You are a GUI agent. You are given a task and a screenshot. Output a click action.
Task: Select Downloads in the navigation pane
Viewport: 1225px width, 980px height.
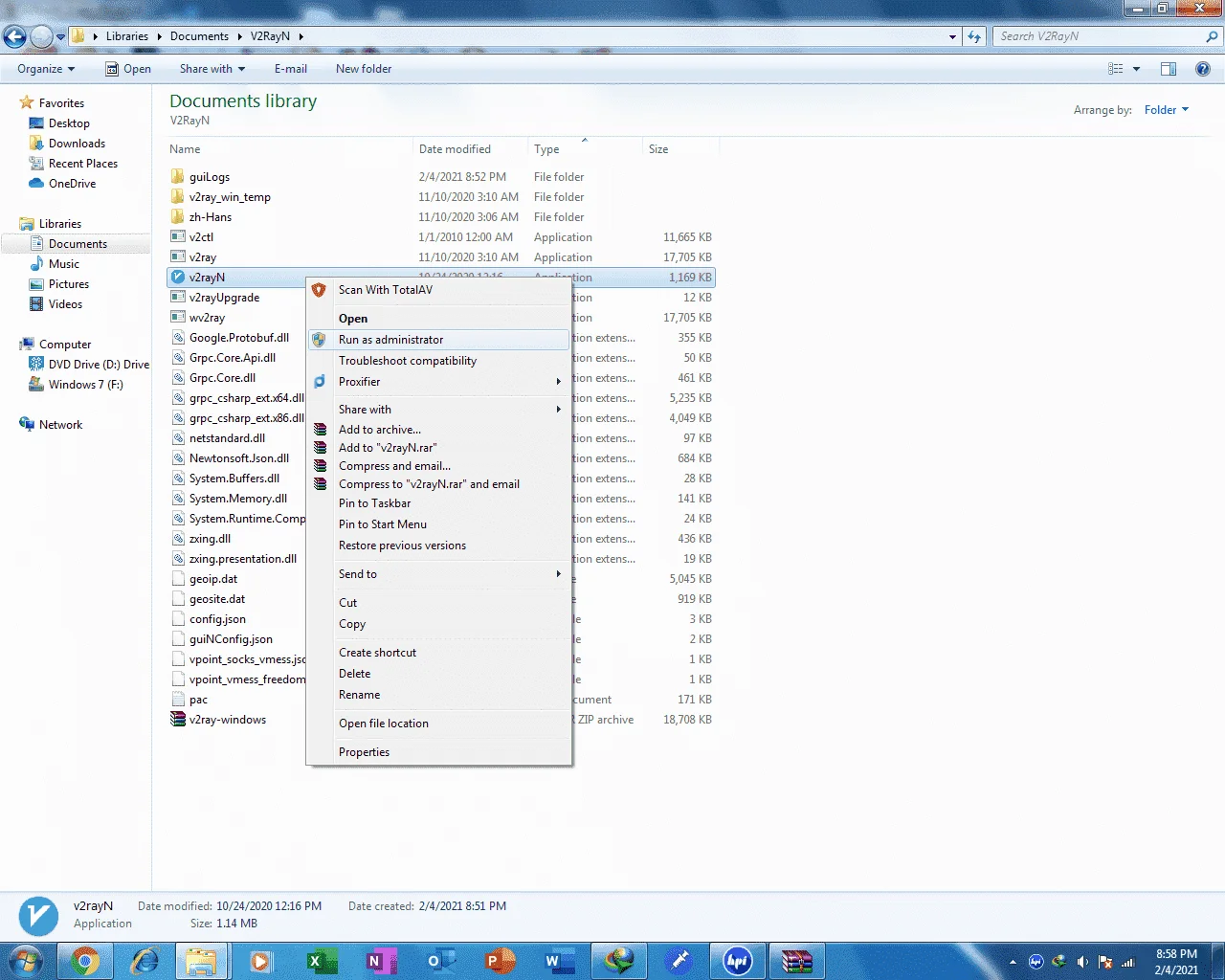[x=77, y=144]
